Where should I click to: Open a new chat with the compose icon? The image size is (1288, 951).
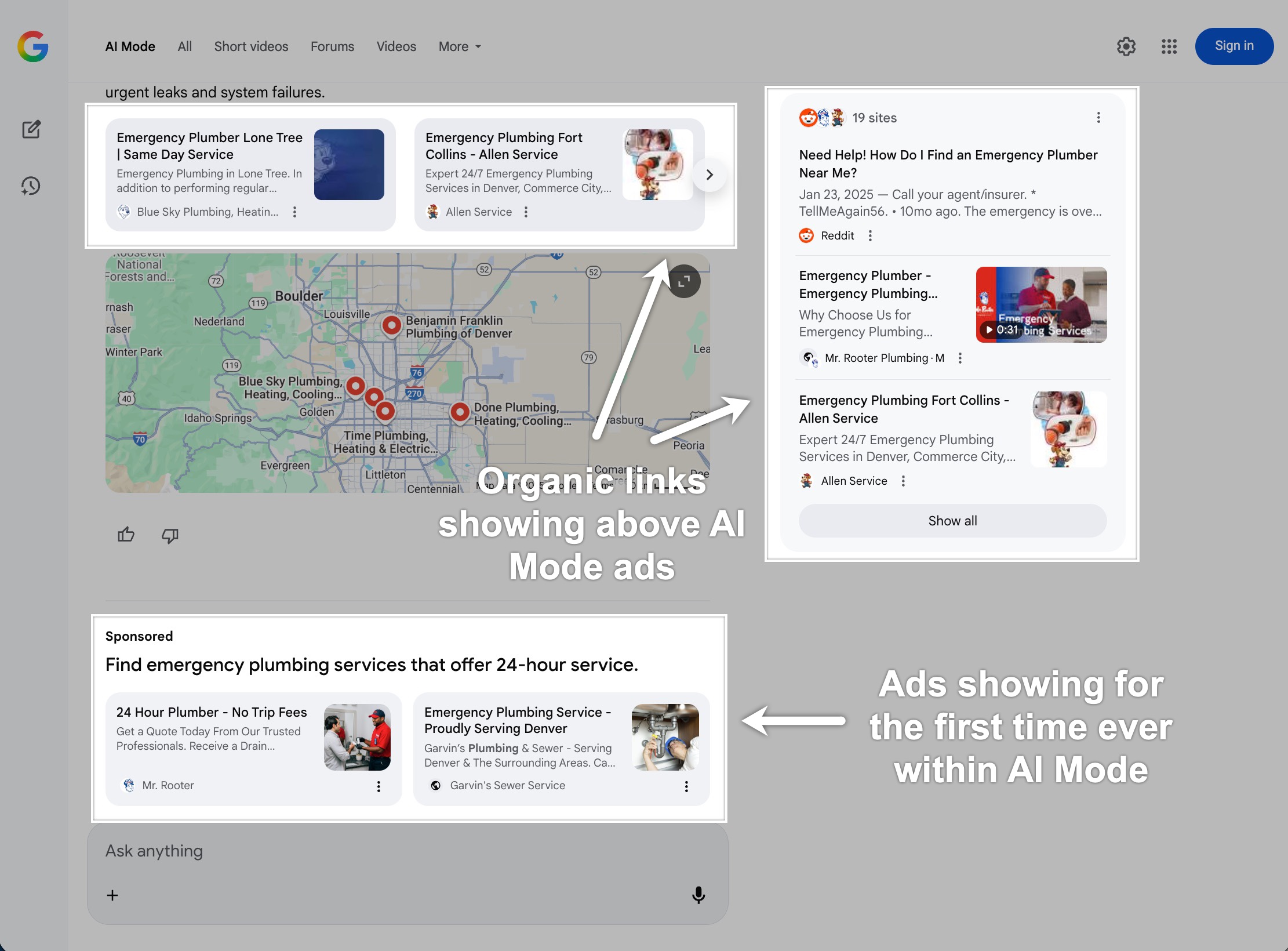point(31,129)
